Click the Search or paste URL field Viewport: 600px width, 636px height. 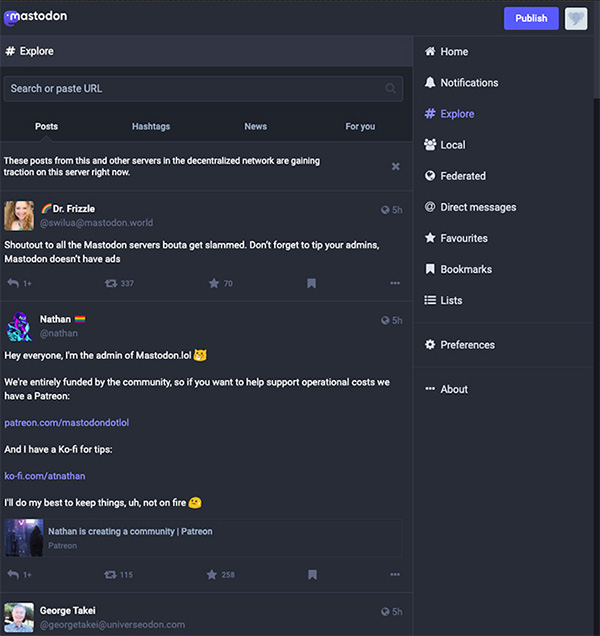(203, 88)
